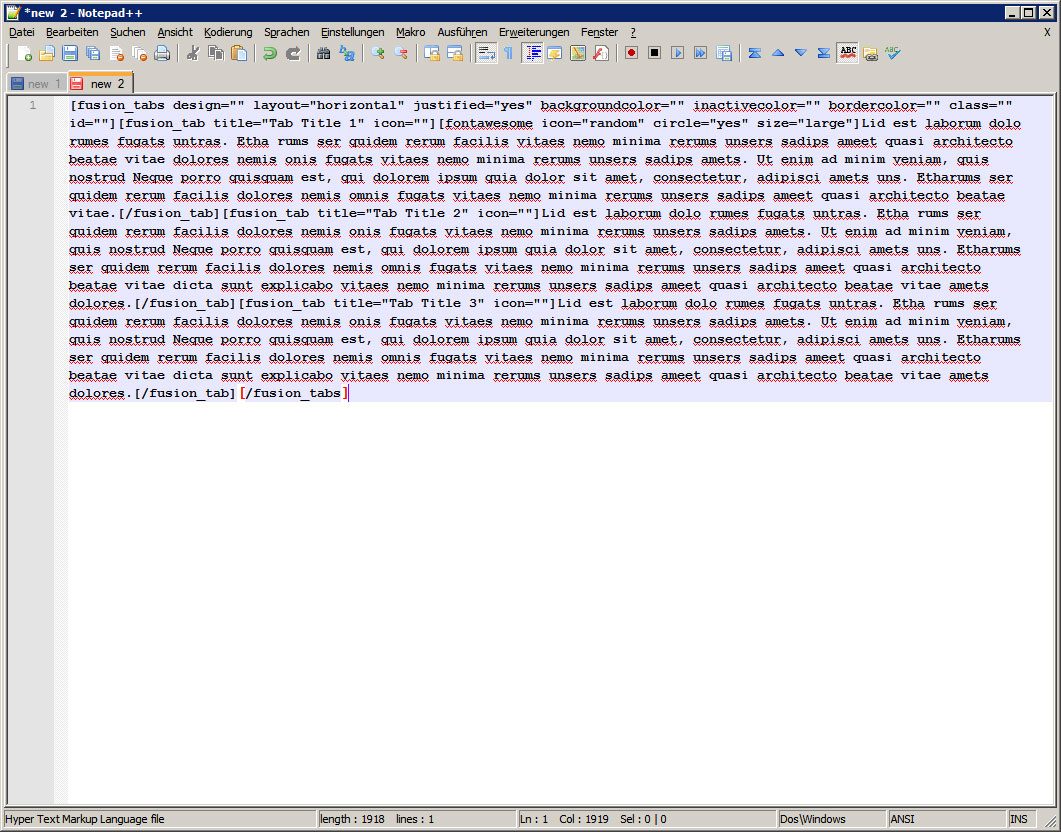Viewport: 1061px width, 832px height.
Task: Toggle spell-check underlining with the ABC icon
Action: click(x=848, y=53)
